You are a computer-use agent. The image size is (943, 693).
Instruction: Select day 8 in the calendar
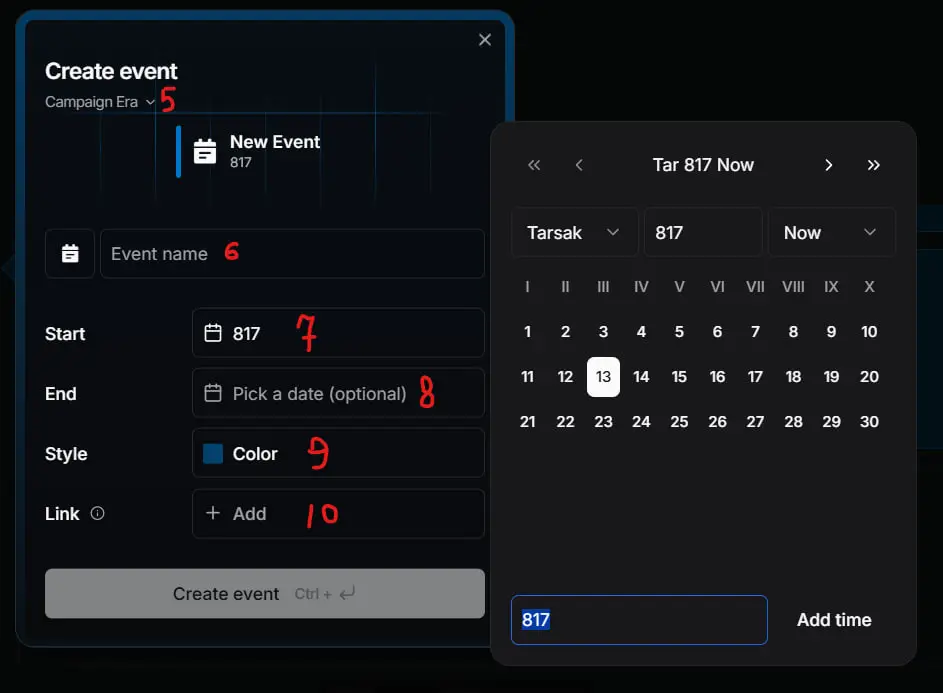click(793, 331)
